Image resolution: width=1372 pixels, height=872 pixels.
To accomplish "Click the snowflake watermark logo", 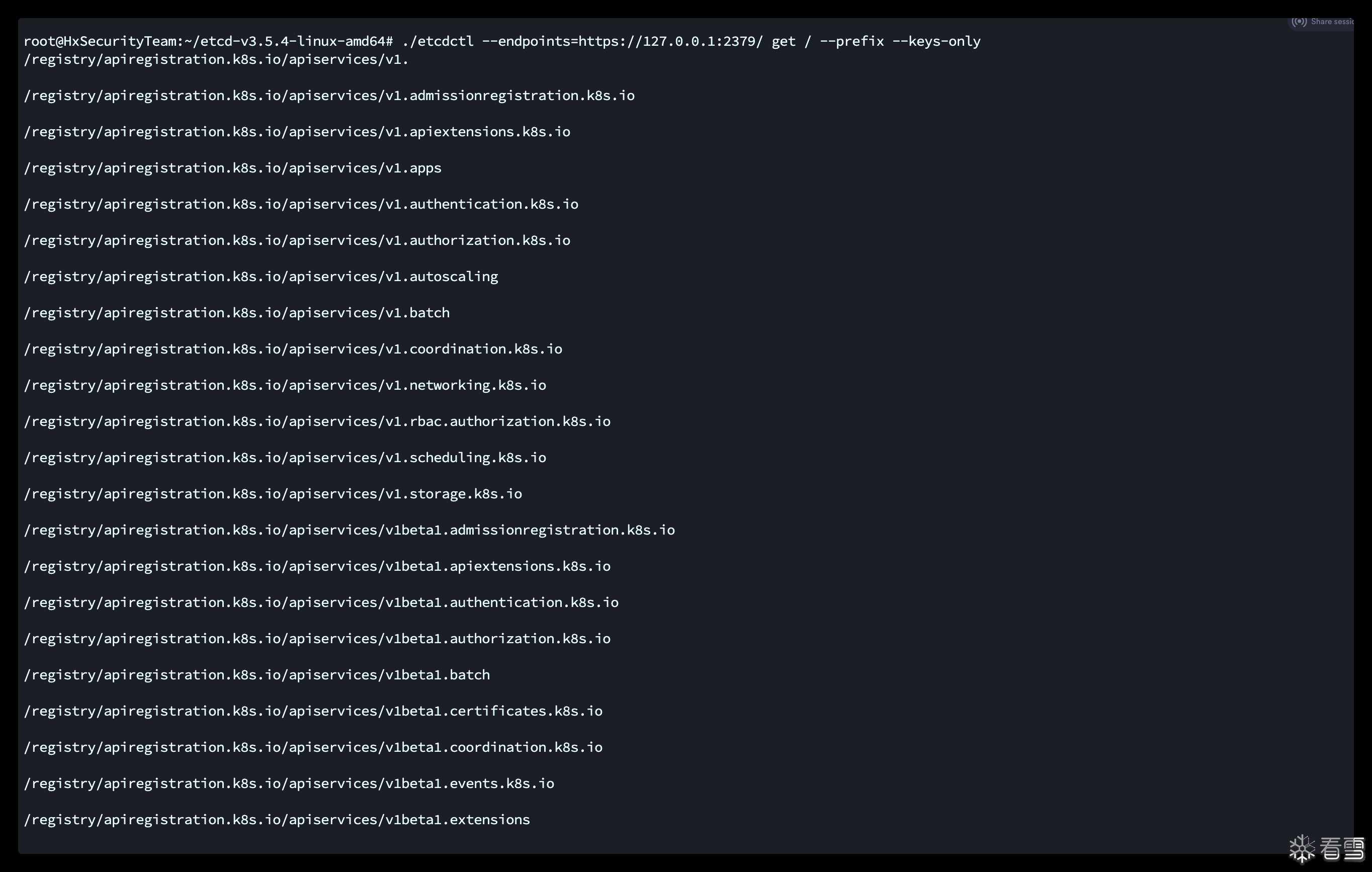I will [x=1302, y=849].
